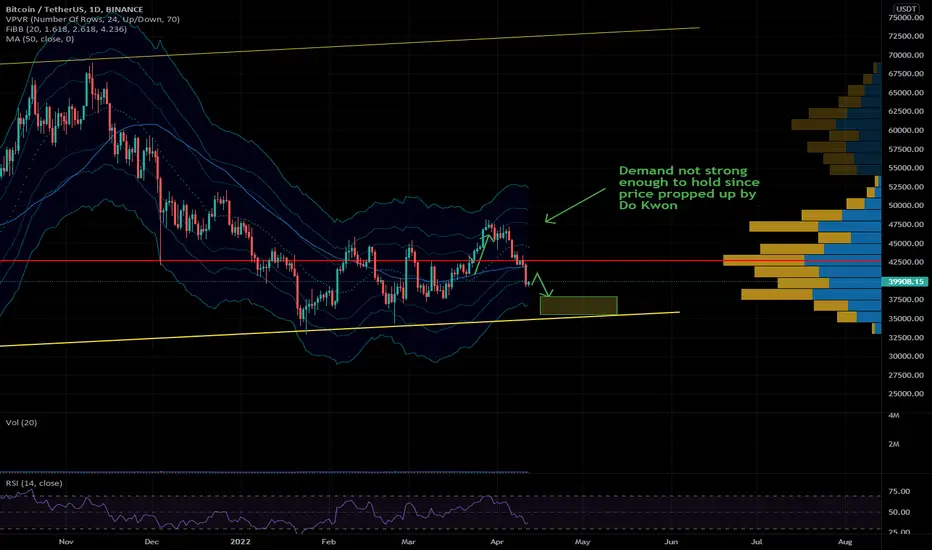Click the 60000.00 price axis label
Image resolution: width=932 pixels, height=550 pixels.
pyautogui.click(x=906, y=130)
